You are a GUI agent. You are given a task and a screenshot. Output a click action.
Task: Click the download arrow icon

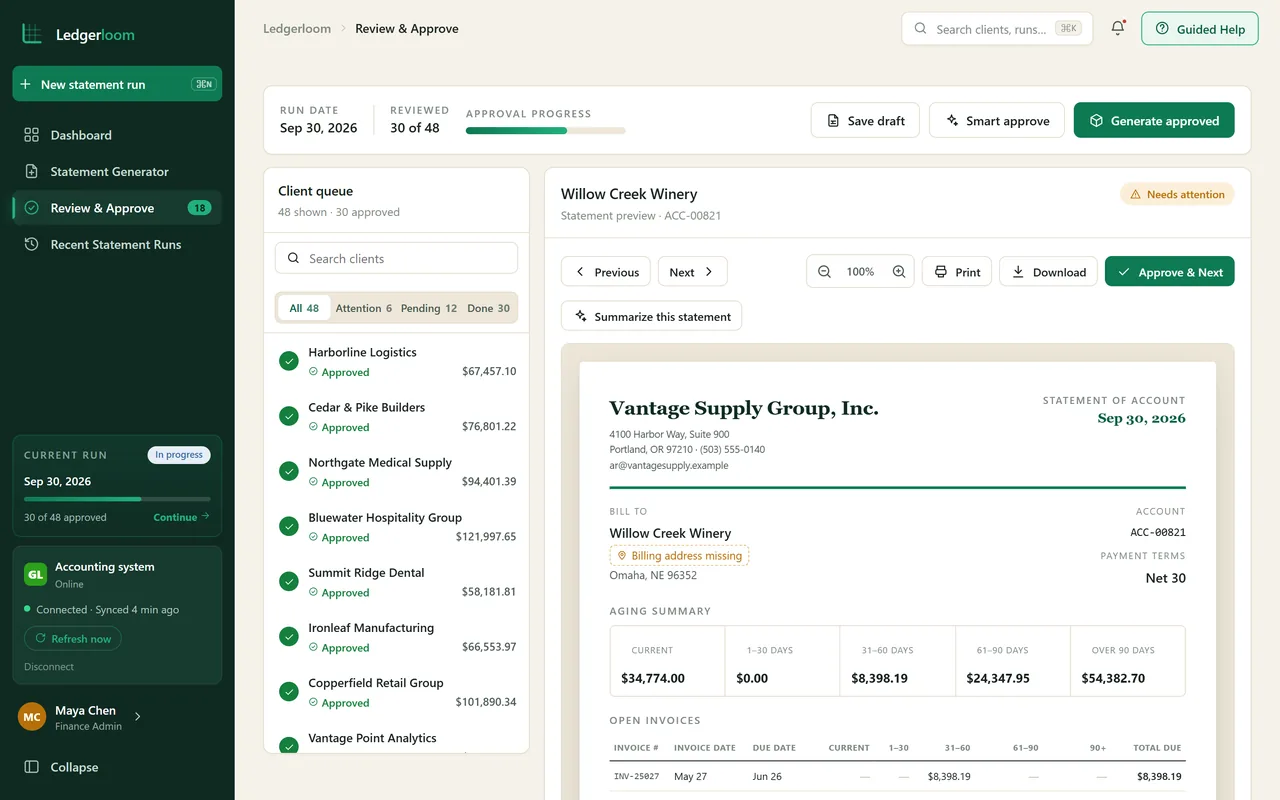(1018, 272)
